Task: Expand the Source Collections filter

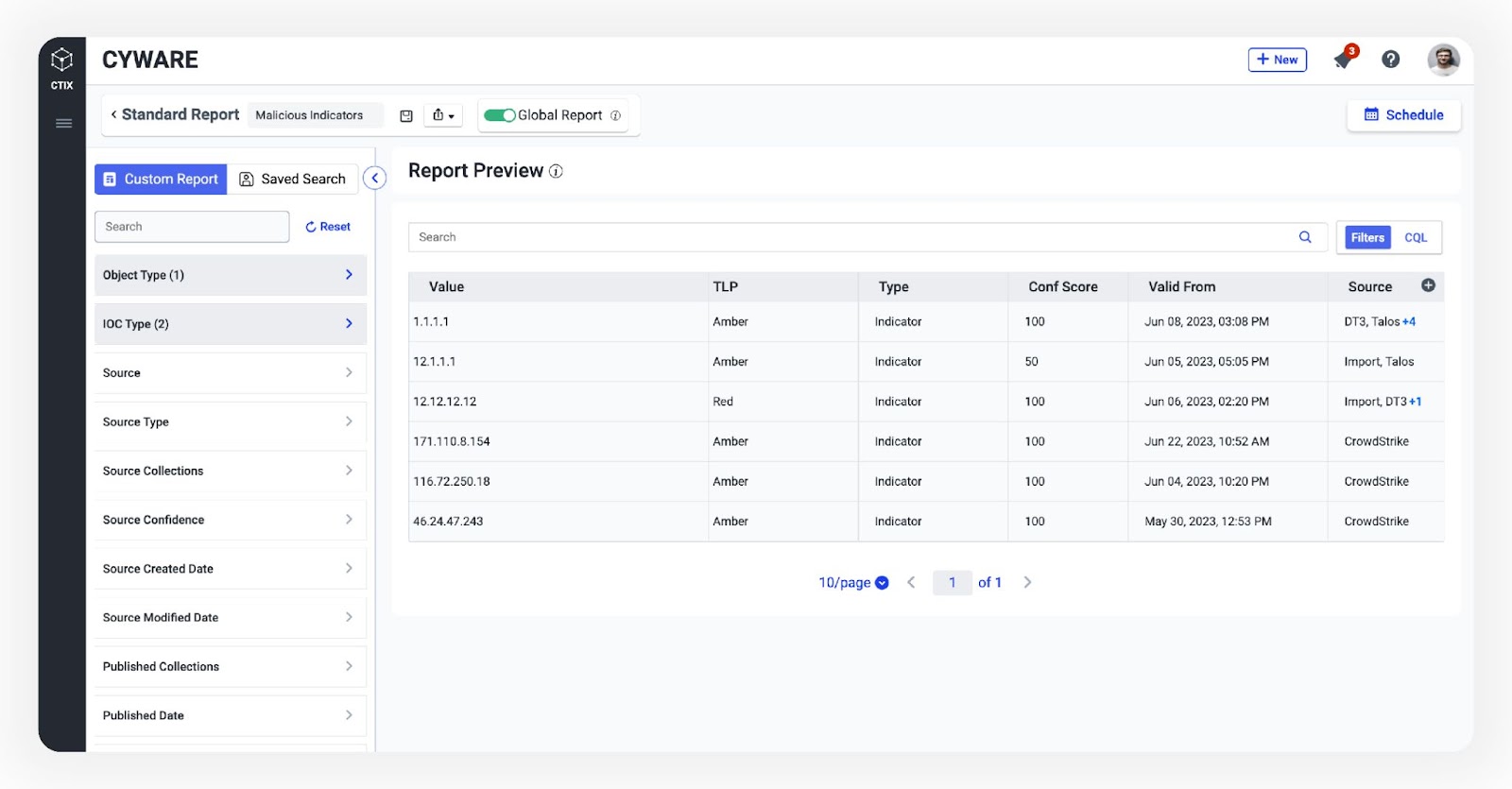Action: click(231, 471)
